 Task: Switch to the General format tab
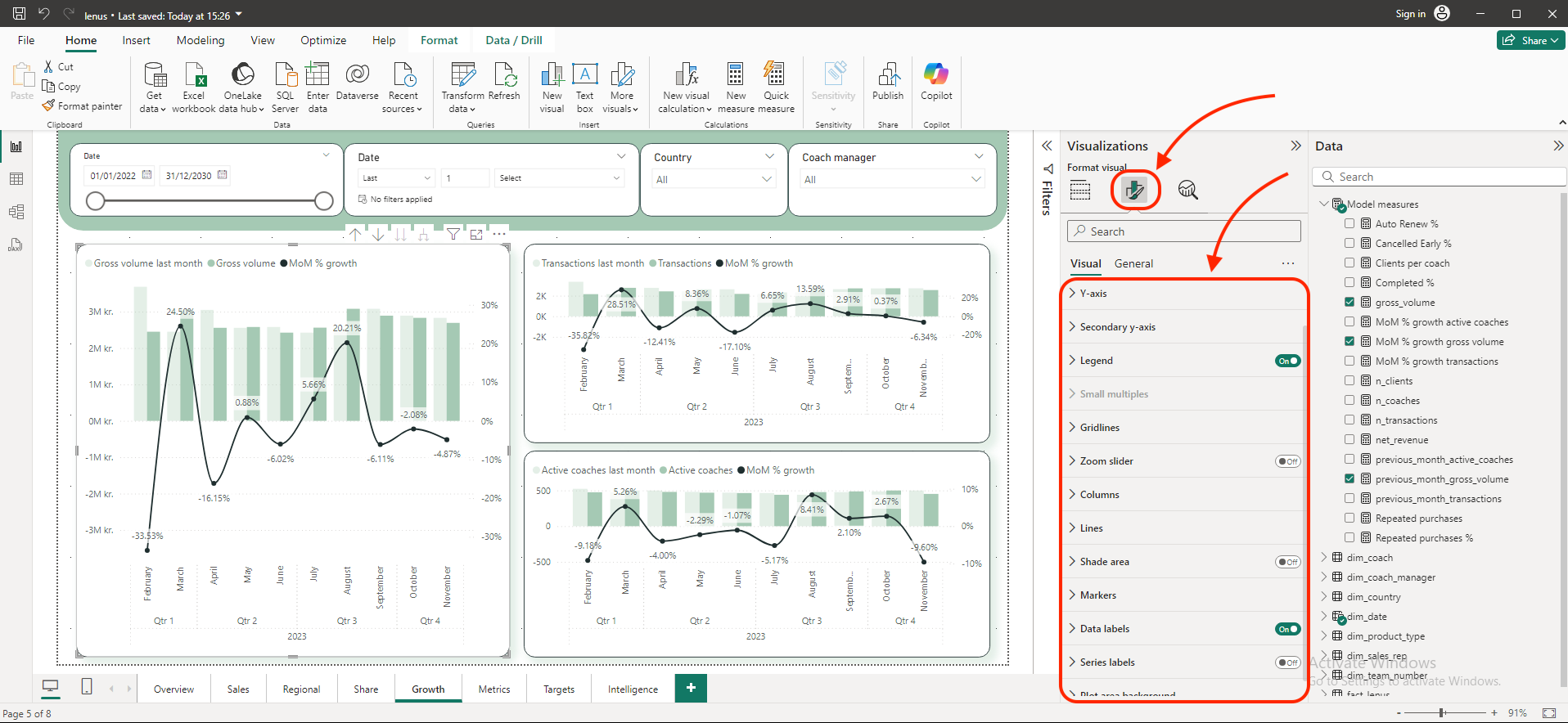[x=1133, y=263]
